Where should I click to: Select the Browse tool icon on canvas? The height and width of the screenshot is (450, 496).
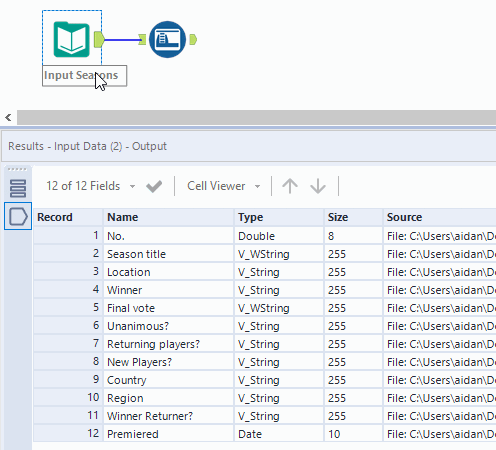(x=167, y=39)
